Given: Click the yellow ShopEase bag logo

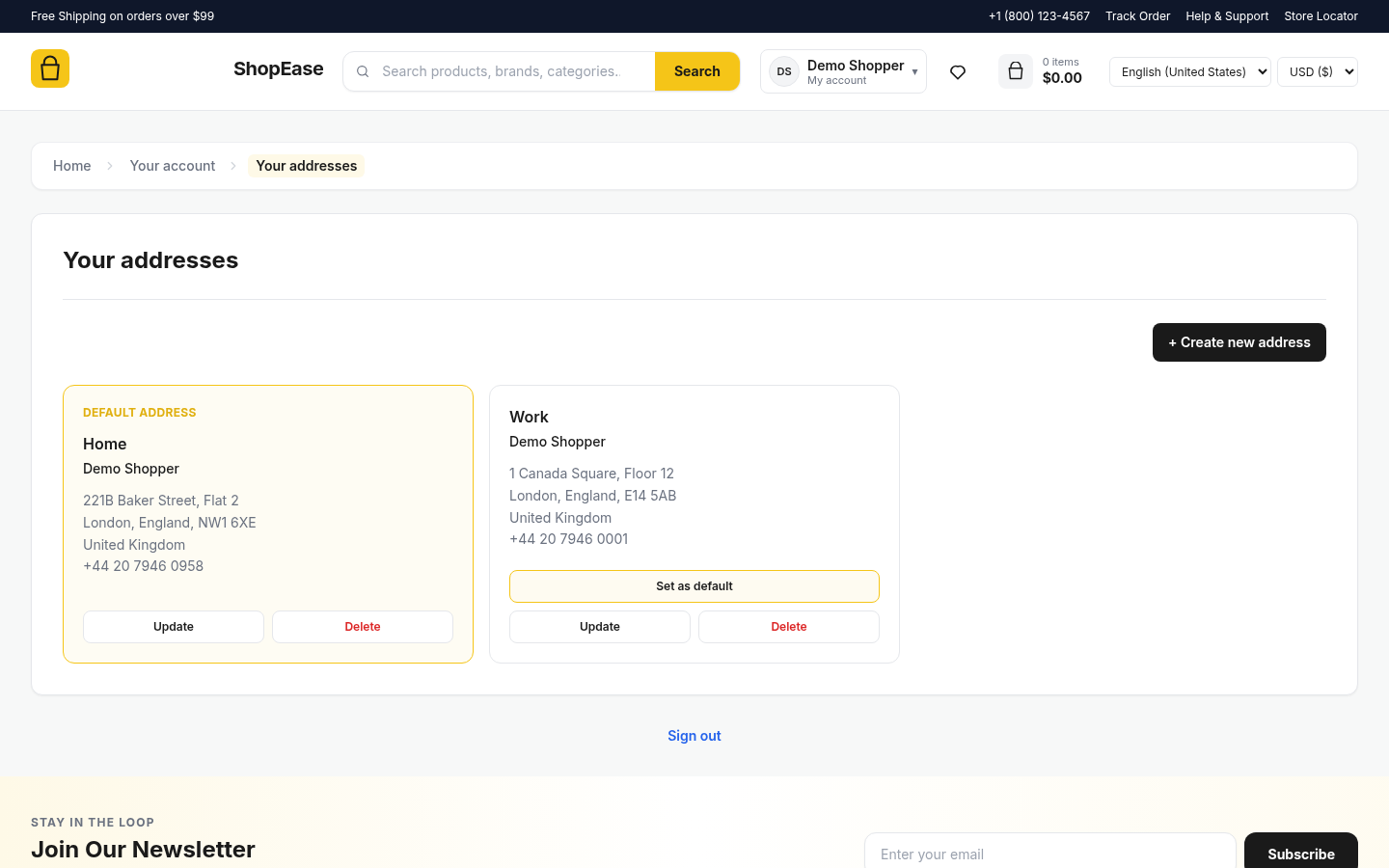Looking at the screenshot, I should pos(50,68).
